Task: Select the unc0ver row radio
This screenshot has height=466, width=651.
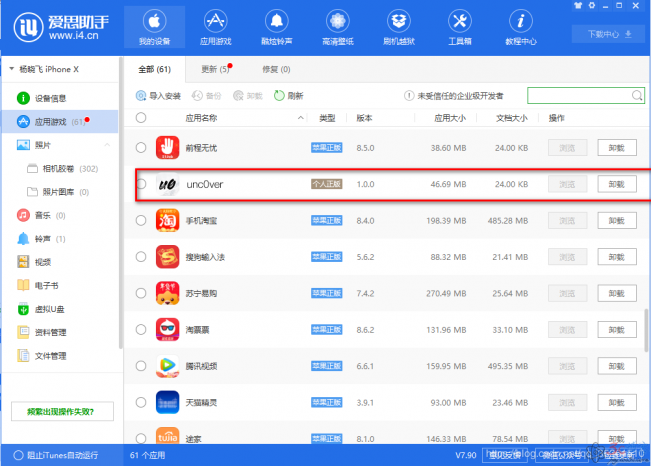Action: (x=141, y=184)
